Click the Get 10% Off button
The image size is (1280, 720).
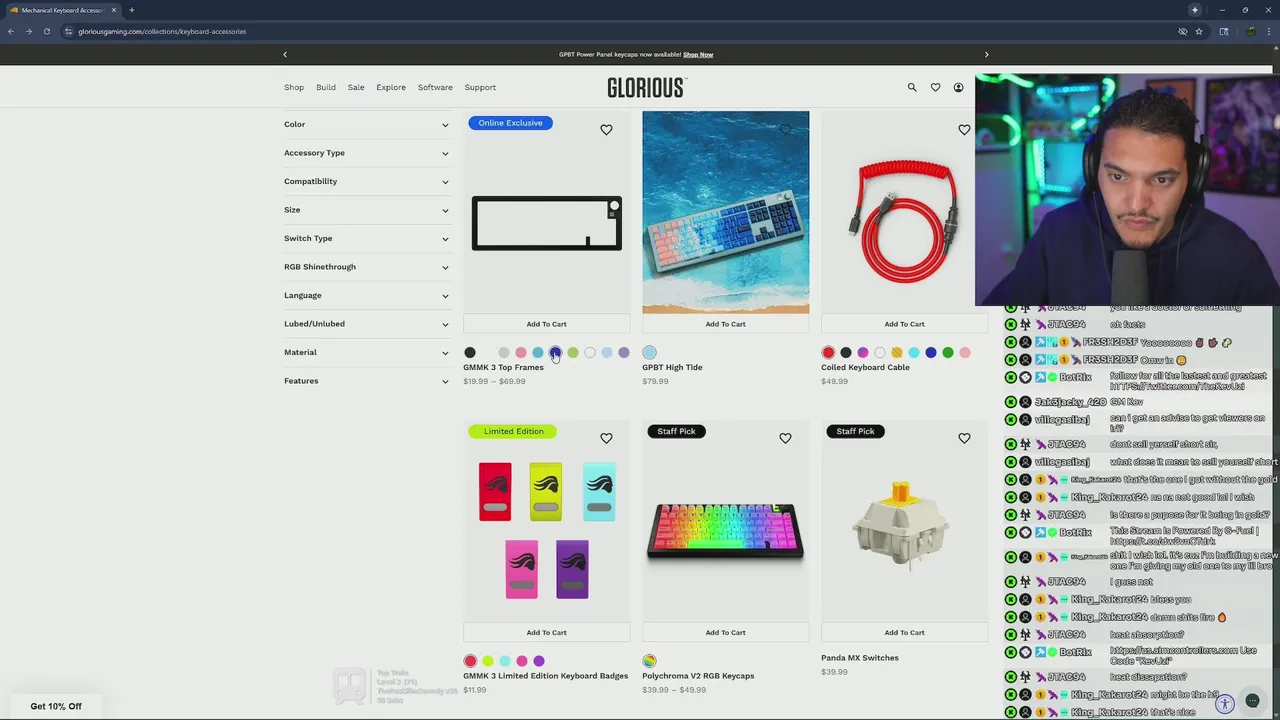(x=56, y=706)
